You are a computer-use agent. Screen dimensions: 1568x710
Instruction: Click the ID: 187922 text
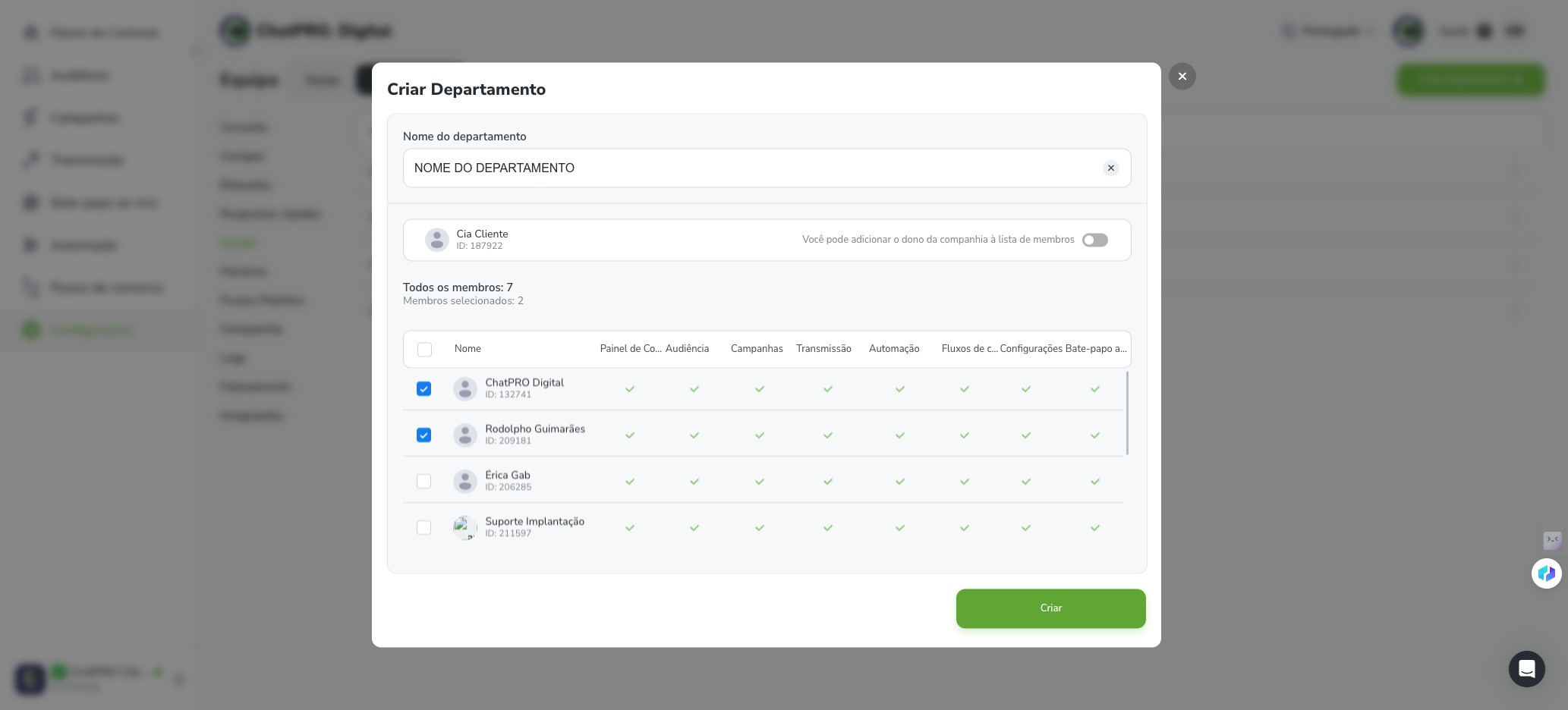pyautogui.click(x=480, y=247)
